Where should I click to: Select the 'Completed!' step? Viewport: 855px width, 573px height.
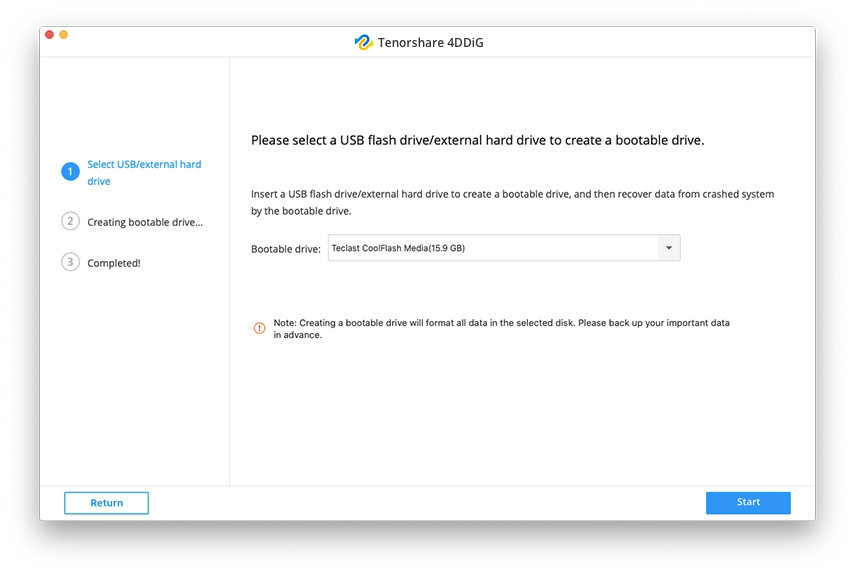(x=114, y=263)
